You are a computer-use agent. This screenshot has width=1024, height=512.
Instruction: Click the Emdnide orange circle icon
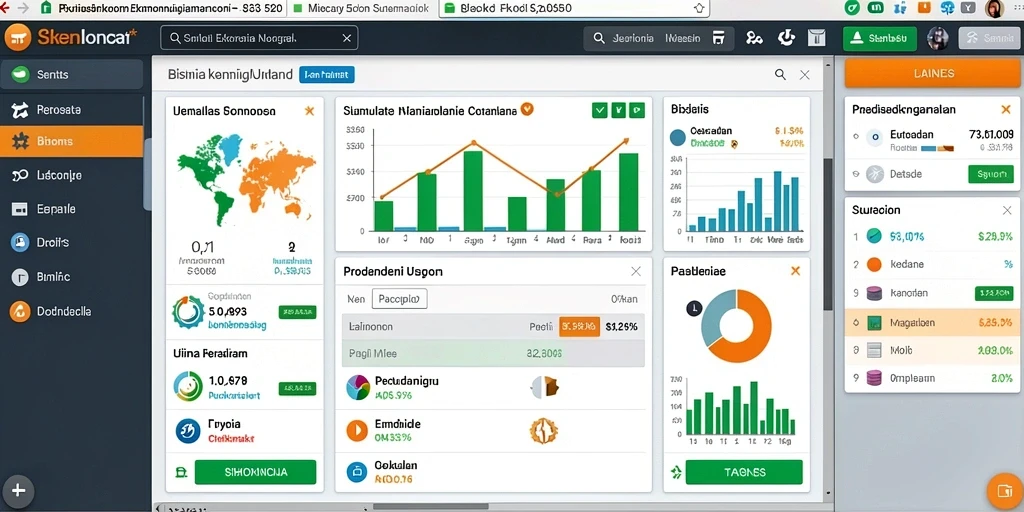pos(357,430)
